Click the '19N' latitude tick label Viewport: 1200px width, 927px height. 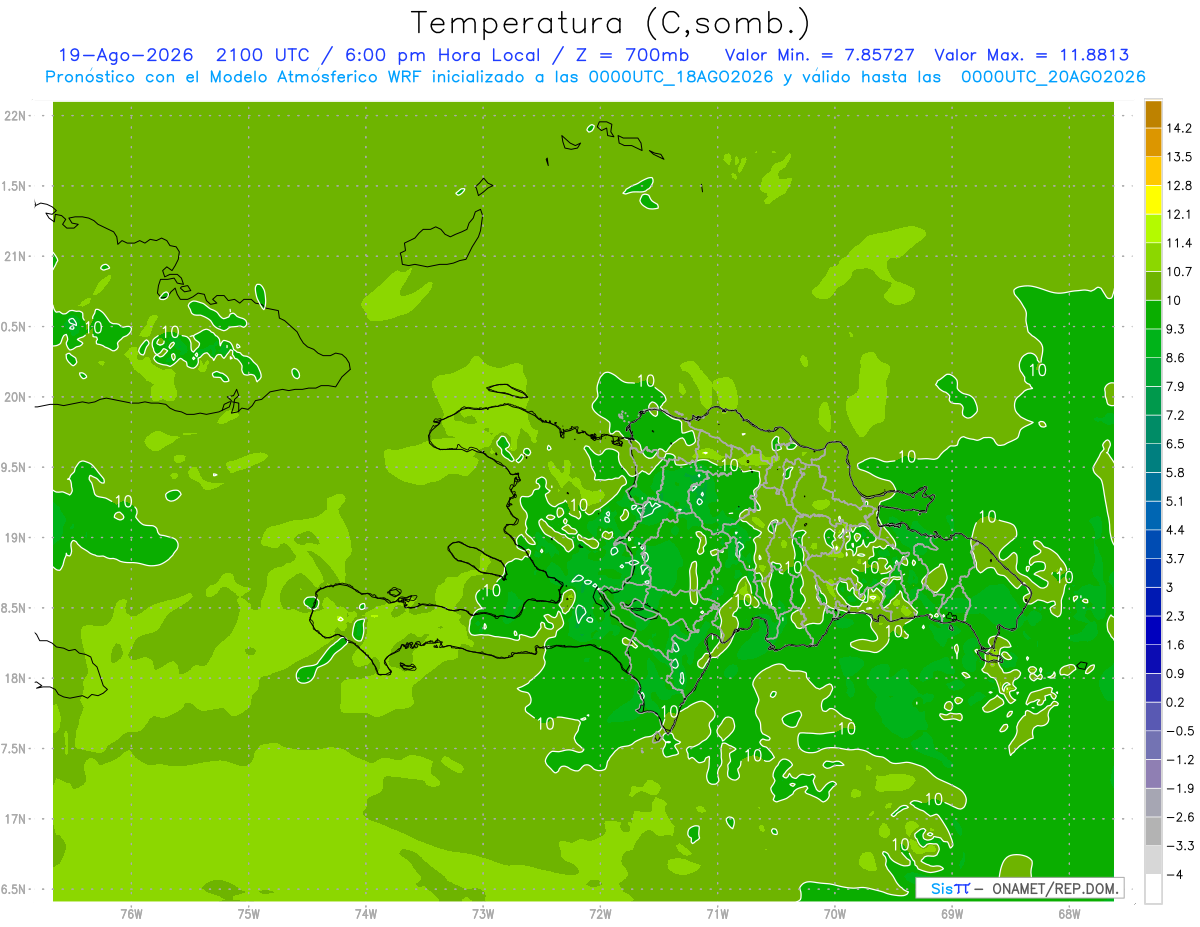tap(16, 538)
